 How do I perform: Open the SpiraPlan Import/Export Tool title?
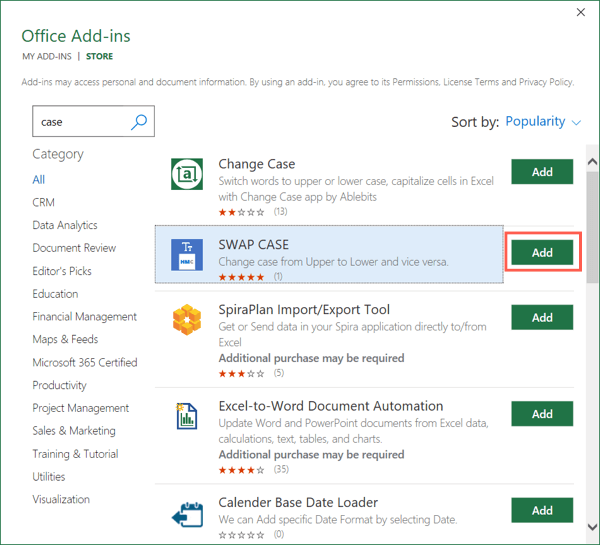304,310
